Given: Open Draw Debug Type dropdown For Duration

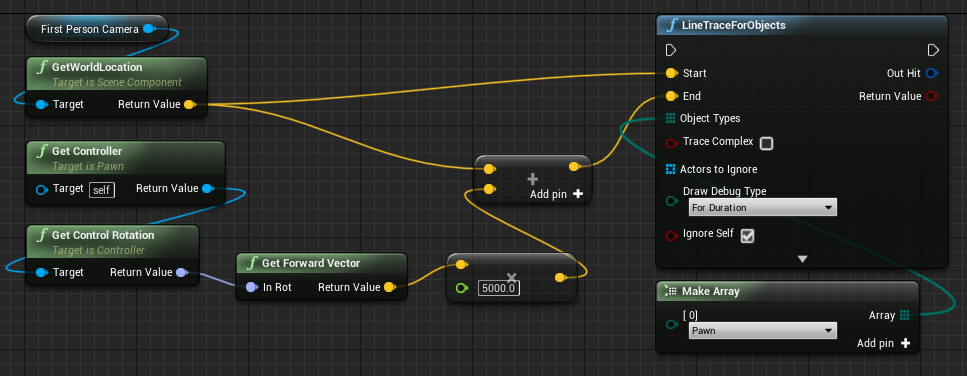Looking at the screenshot, I should [x=762, y=208].
